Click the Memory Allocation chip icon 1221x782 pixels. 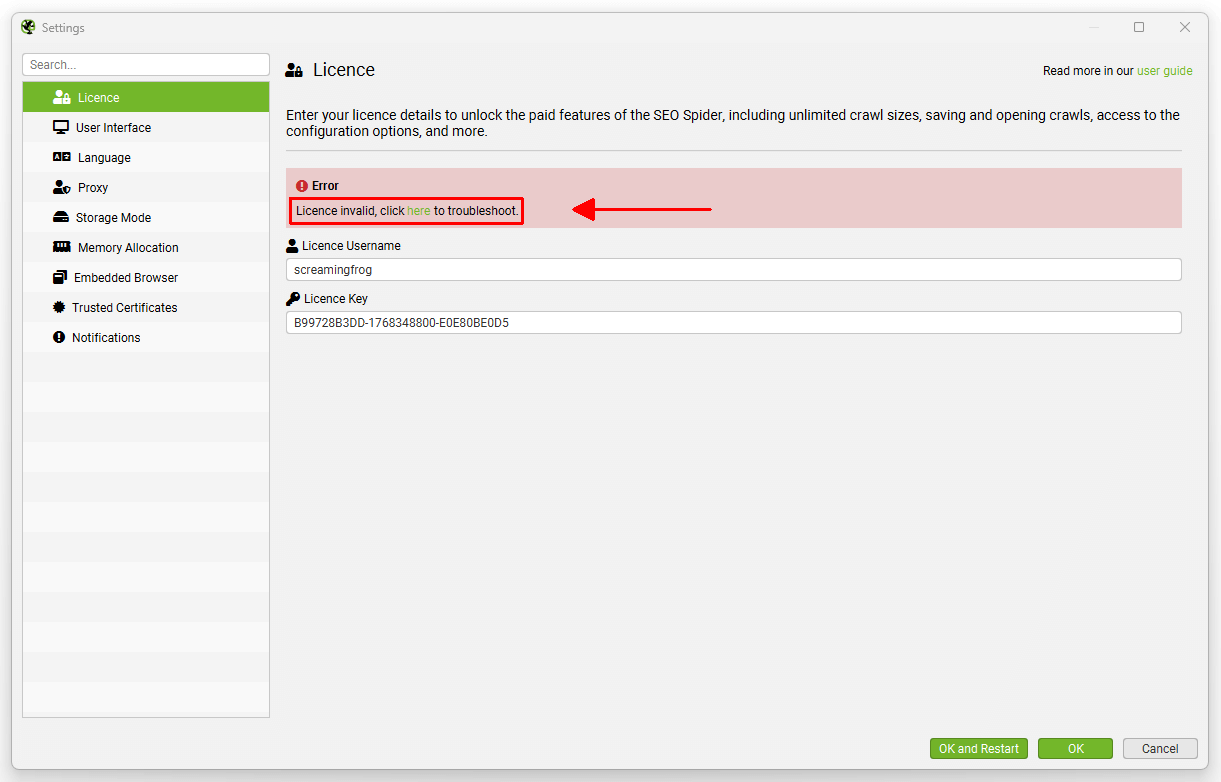pos(60,247)
